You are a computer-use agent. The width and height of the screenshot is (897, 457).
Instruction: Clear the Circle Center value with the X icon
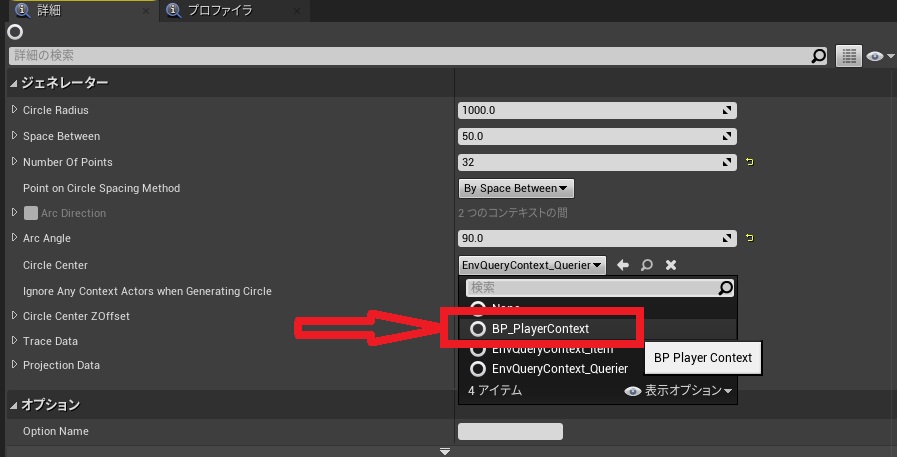pos(671,265)
